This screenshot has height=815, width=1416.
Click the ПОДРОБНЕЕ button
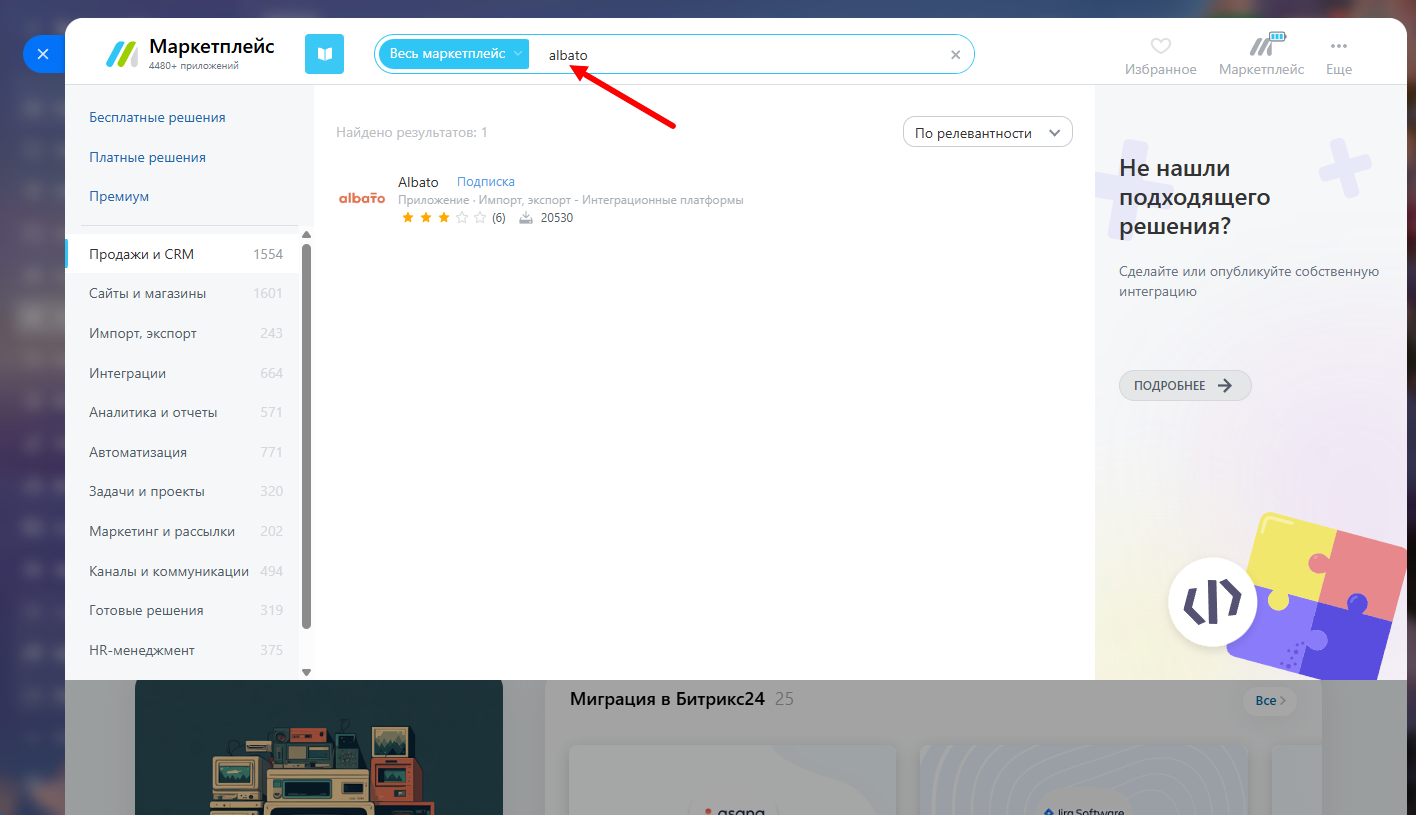(1184, 386)
